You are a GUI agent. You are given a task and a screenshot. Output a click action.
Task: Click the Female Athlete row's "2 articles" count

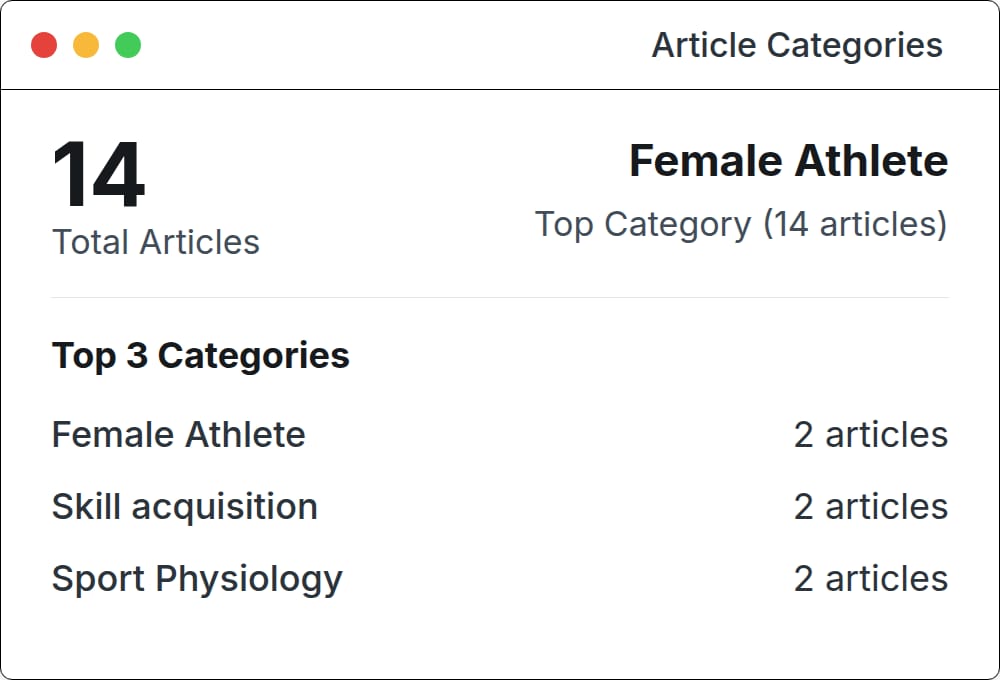(870, 435)
